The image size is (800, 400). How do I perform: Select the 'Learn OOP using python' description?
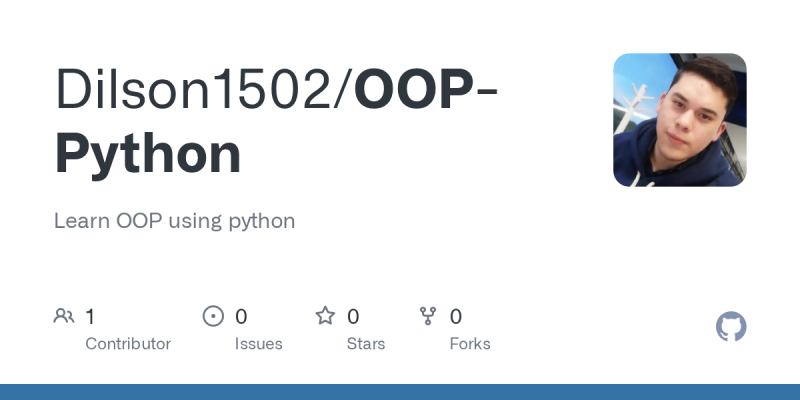coord(174,221)
